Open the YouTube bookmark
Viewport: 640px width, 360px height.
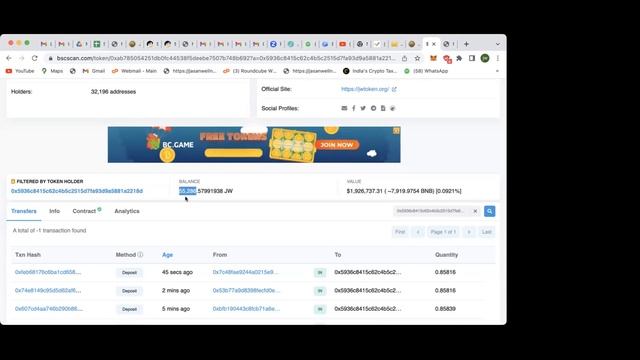click(20, 71)
